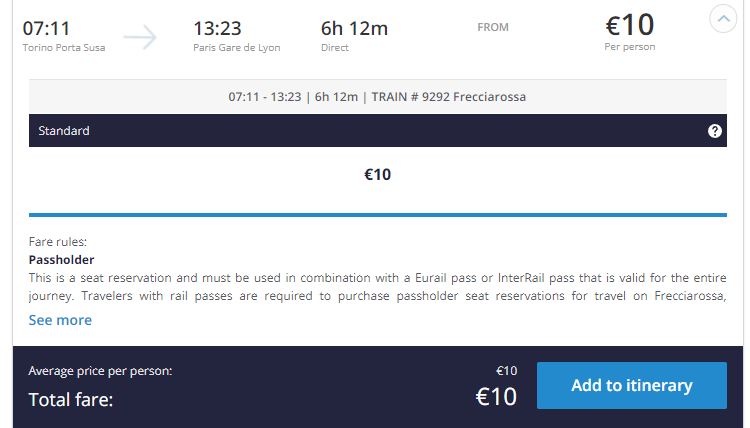Click the journey direction arrow icon
Viewport: 750px width, 428px height.
pyautogui.click(x=140, y=37)
